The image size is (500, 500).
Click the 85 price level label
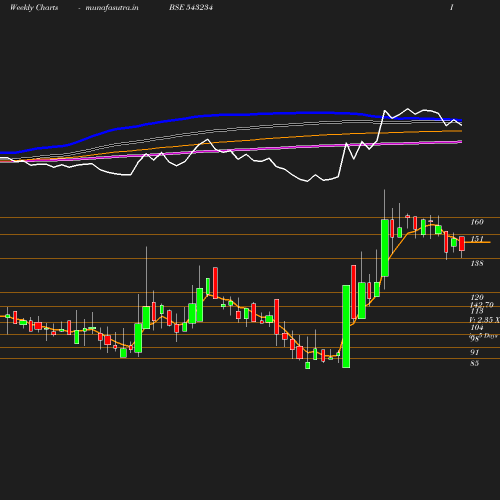point(475,363)
